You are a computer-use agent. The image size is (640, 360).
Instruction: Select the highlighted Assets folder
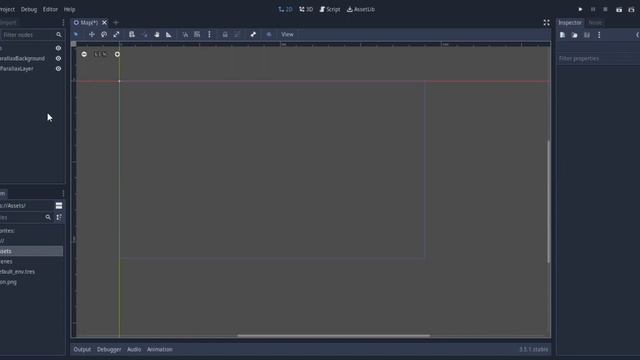[31, 251]
